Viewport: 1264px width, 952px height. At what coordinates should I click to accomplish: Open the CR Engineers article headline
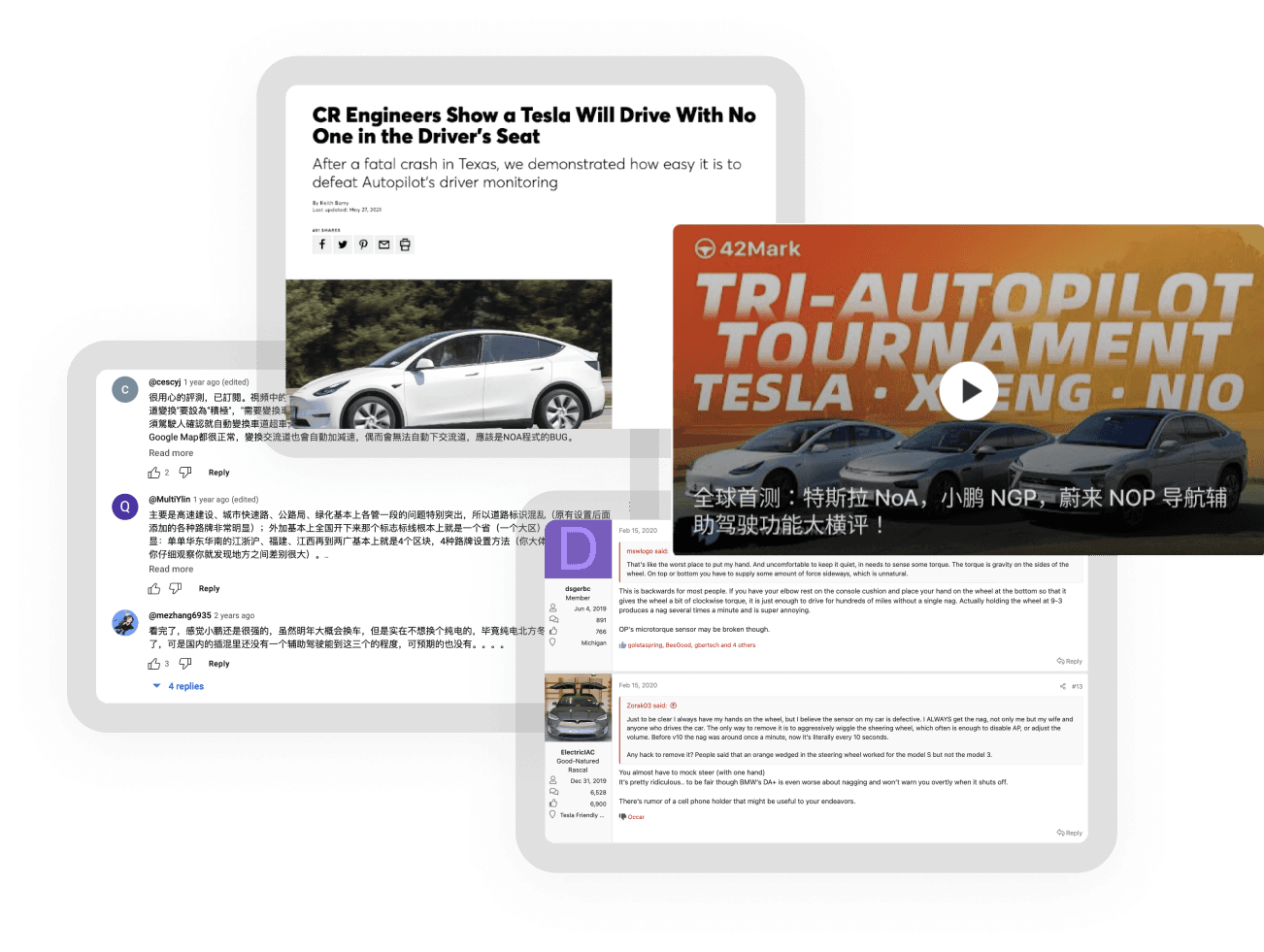pyautogui.click(x=534, y=125)
